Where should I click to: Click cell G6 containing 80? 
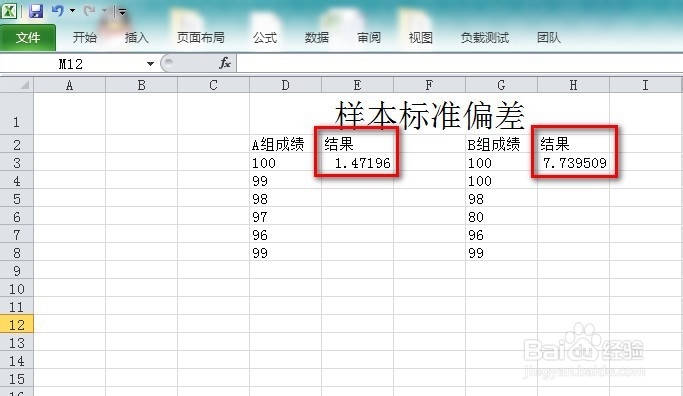pyautogui.click(x=501, y=217)
